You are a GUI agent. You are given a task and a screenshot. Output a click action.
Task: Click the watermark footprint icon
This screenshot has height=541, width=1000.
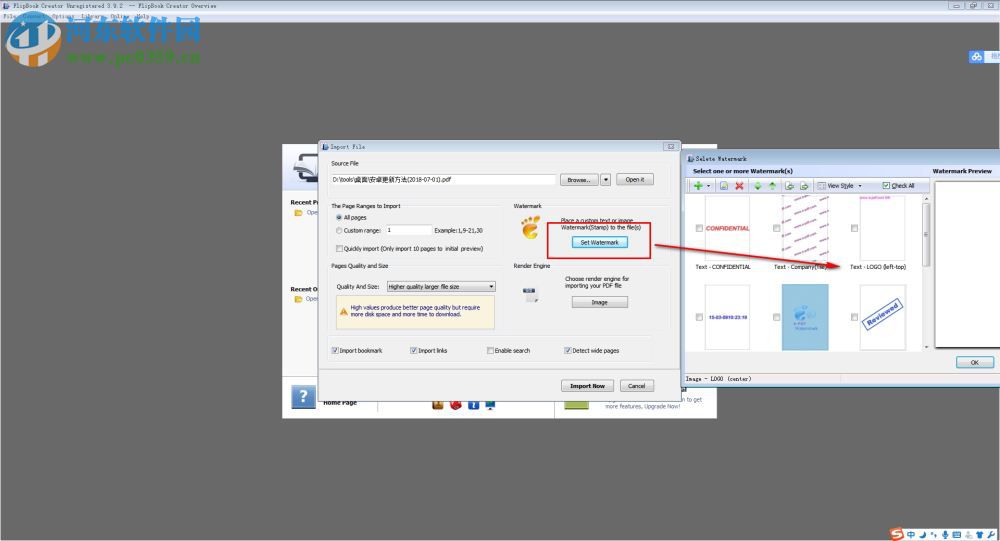click(x=530, y=228)
